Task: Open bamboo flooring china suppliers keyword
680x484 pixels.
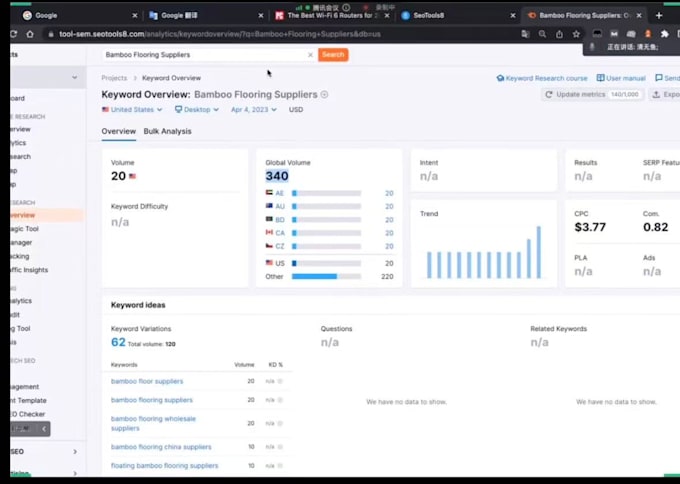Action: click(161, 447)
